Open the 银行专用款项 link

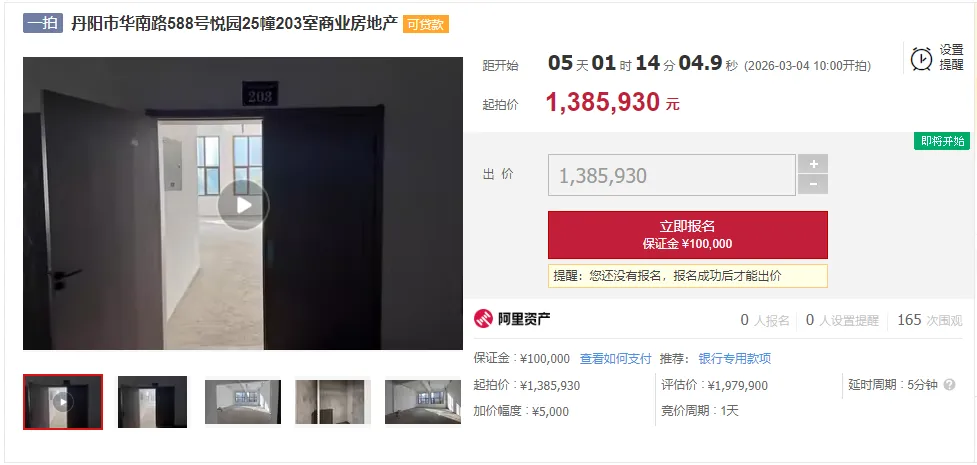[x=735, y=358]
